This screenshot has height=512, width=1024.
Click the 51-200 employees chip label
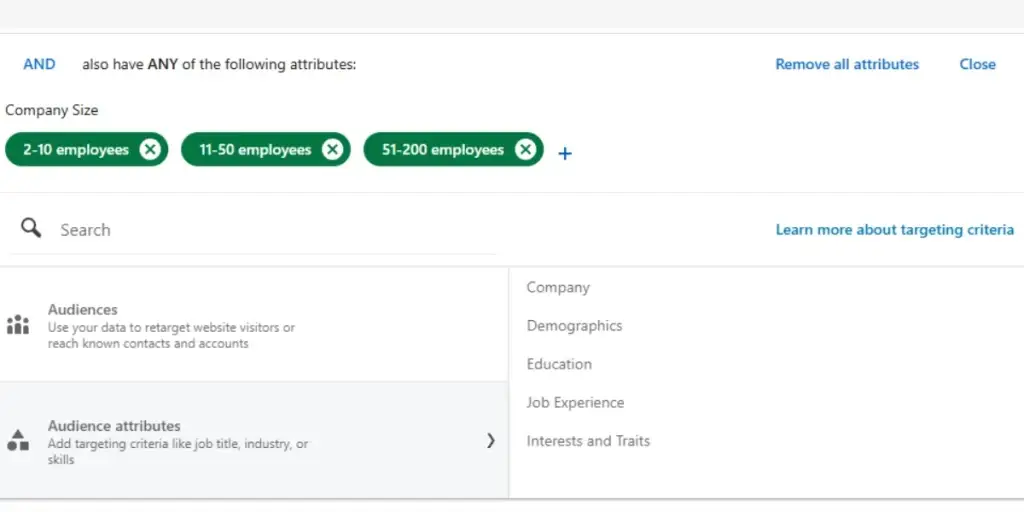point(443,150)
